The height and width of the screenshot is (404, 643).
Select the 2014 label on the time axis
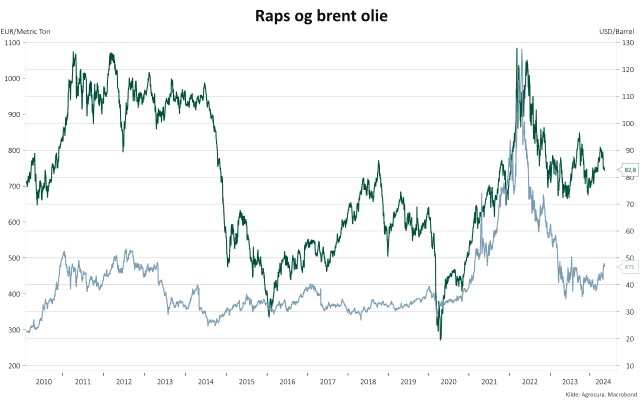pos(206,381)
